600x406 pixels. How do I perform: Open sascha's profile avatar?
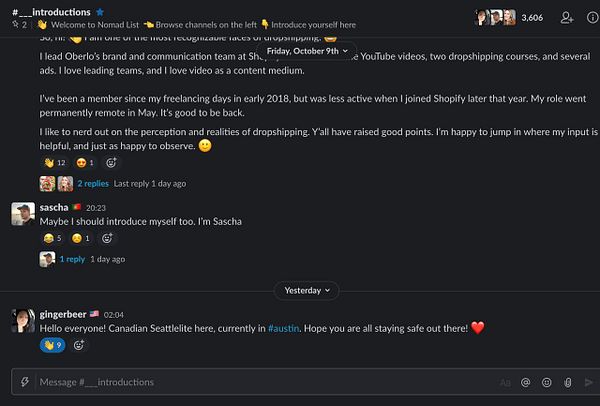pyautogui.click(x=22, y=213)
